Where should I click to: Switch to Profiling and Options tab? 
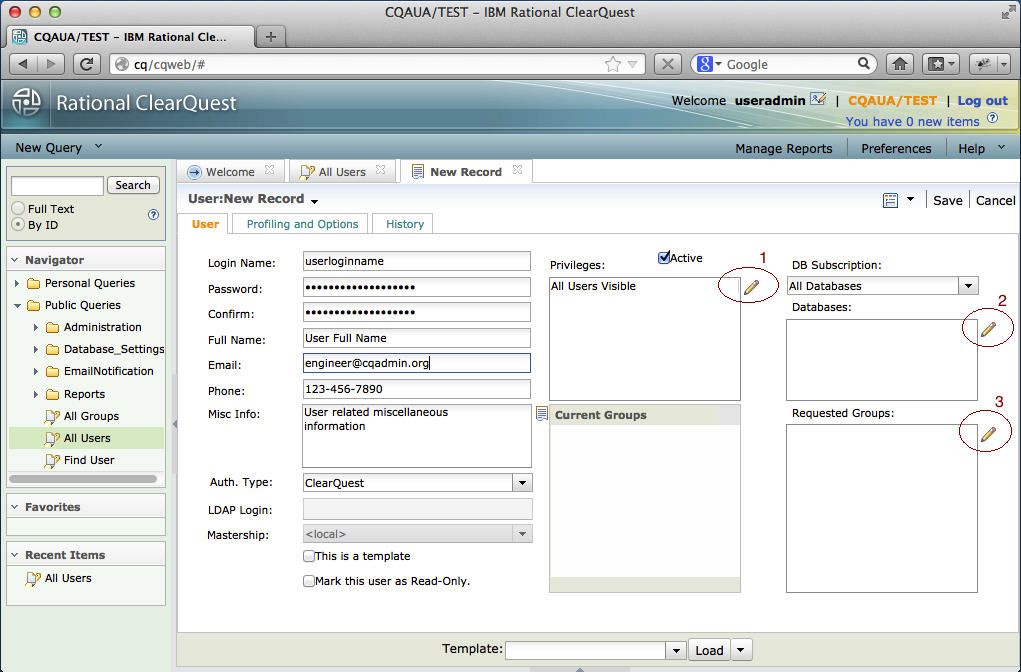(x=302, y=224)
